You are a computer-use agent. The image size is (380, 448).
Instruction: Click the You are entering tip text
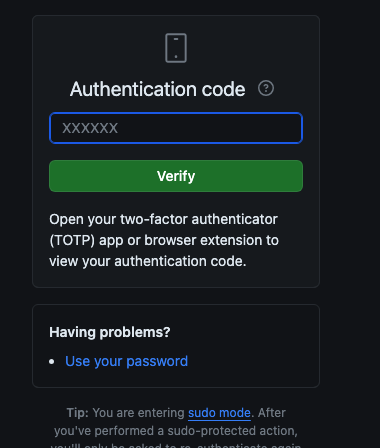138,413
